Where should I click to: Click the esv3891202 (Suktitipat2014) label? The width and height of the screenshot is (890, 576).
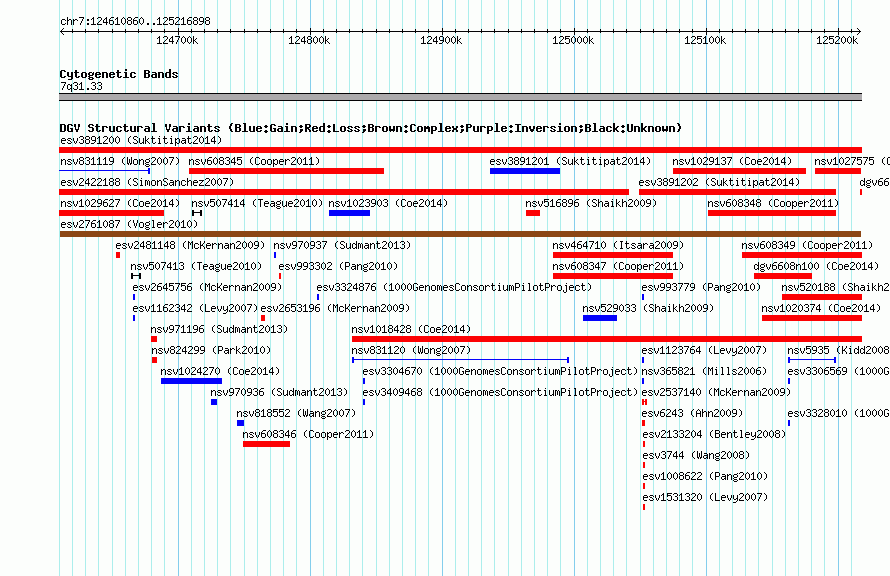tap(719, 182)
